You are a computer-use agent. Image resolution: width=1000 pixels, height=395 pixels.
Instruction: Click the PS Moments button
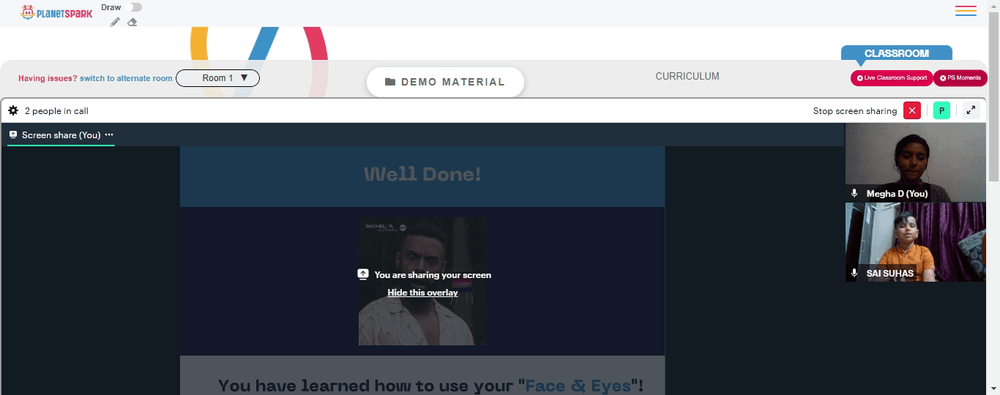[960, 78]
